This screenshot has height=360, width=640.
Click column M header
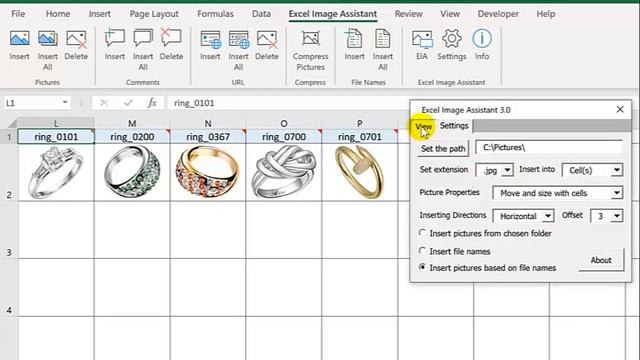tap(132, 123)
